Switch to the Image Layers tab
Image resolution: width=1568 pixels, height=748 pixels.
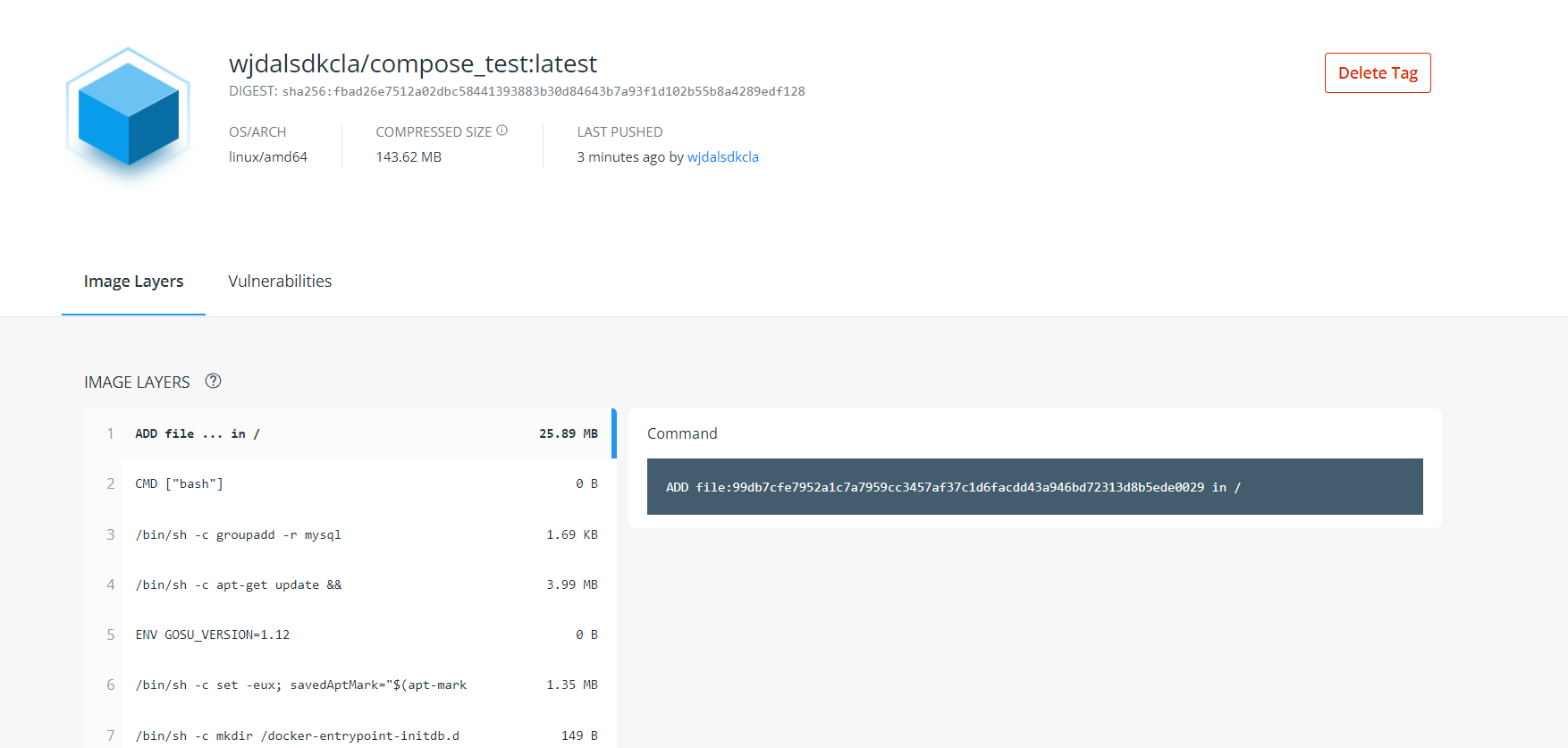tap(133, 282)
